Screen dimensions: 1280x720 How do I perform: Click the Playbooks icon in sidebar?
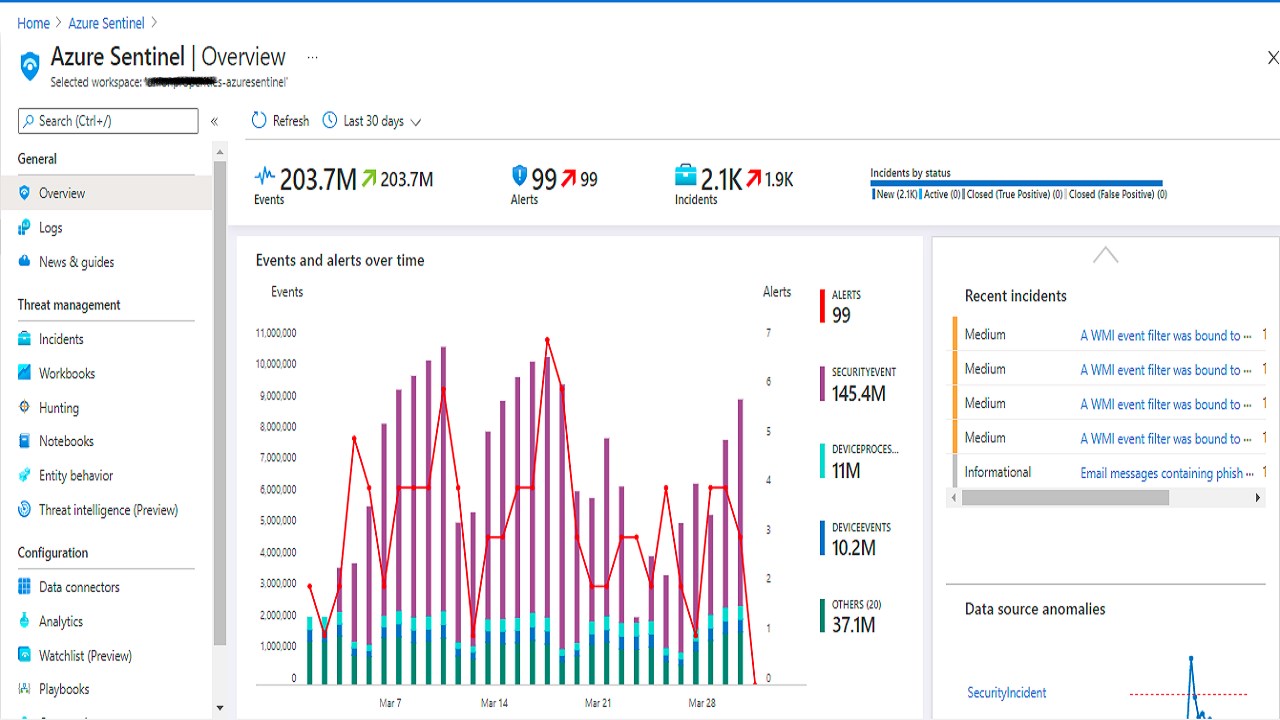[25, 689]
